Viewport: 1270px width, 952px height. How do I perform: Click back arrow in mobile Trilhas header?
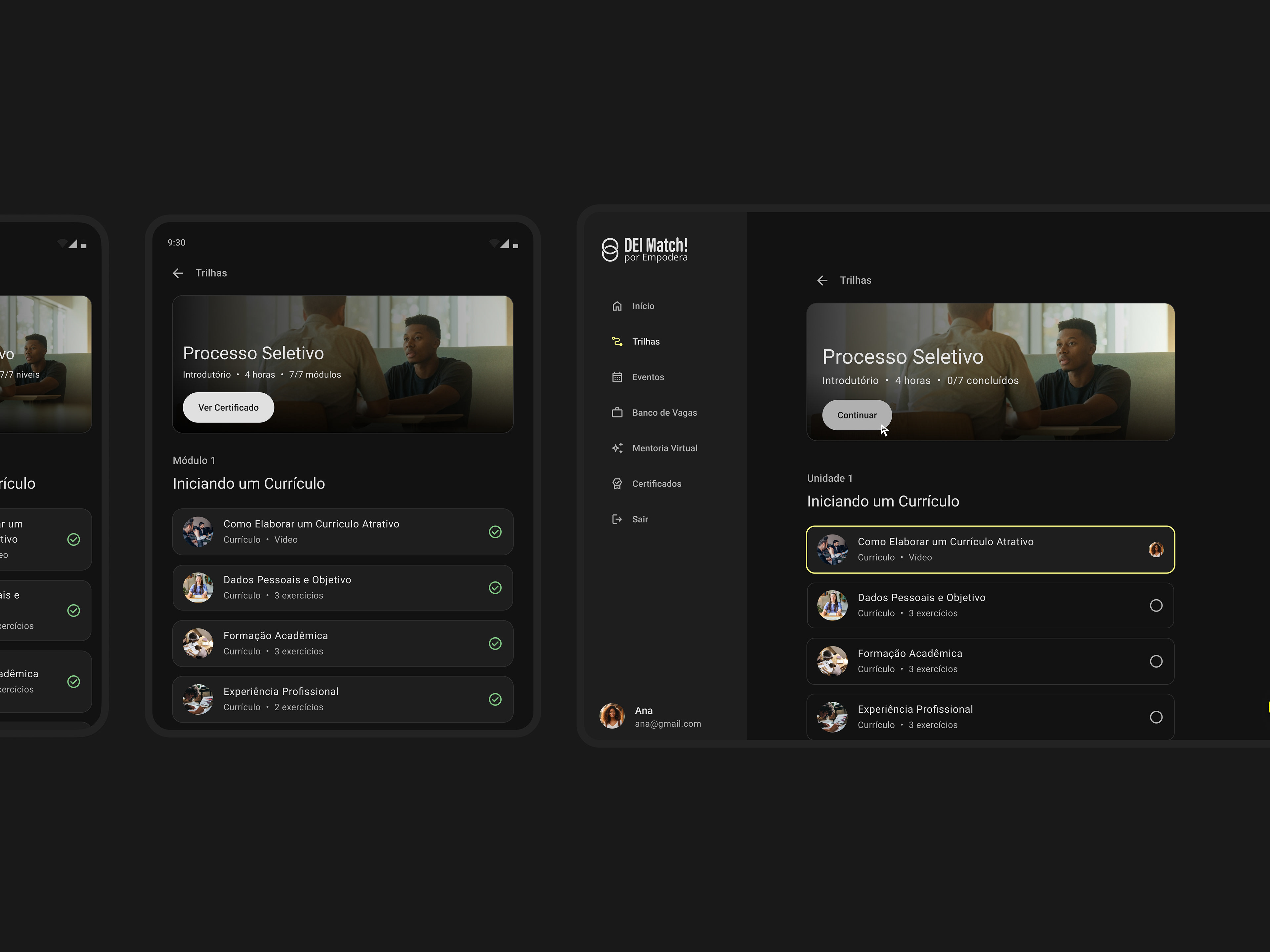[178, 273]
